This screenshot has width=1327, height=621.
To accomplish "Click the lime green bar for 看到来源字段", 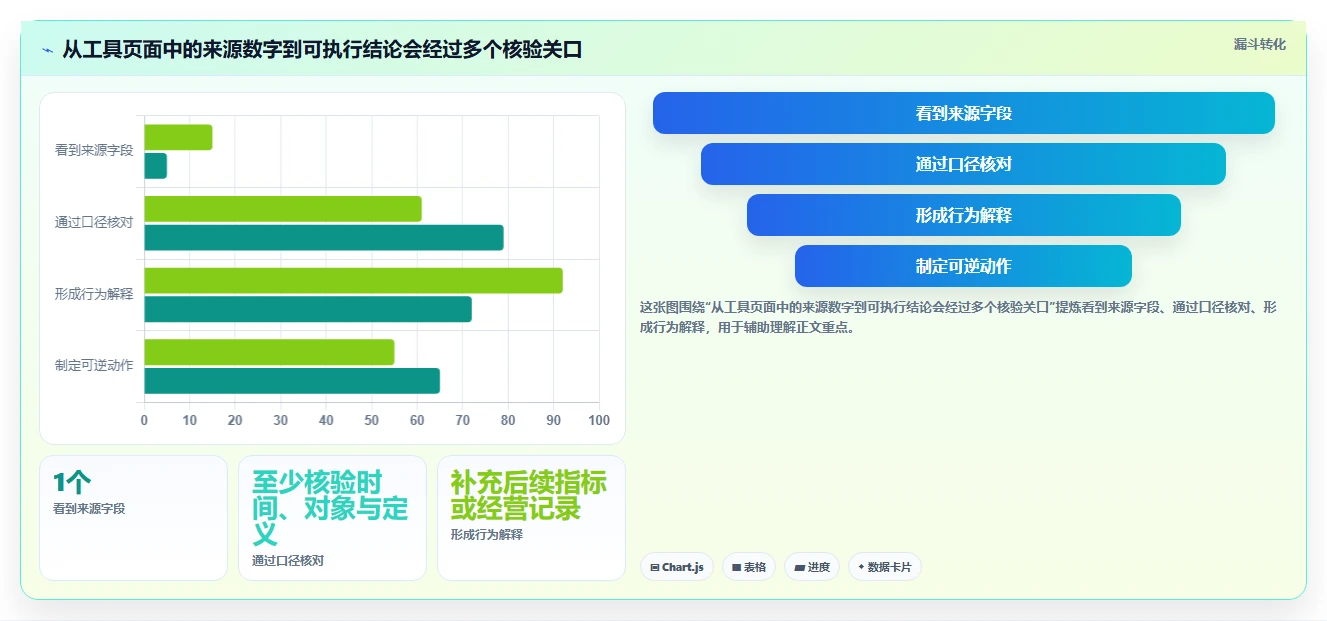I will pyautogui.click(x=178, y=137).
